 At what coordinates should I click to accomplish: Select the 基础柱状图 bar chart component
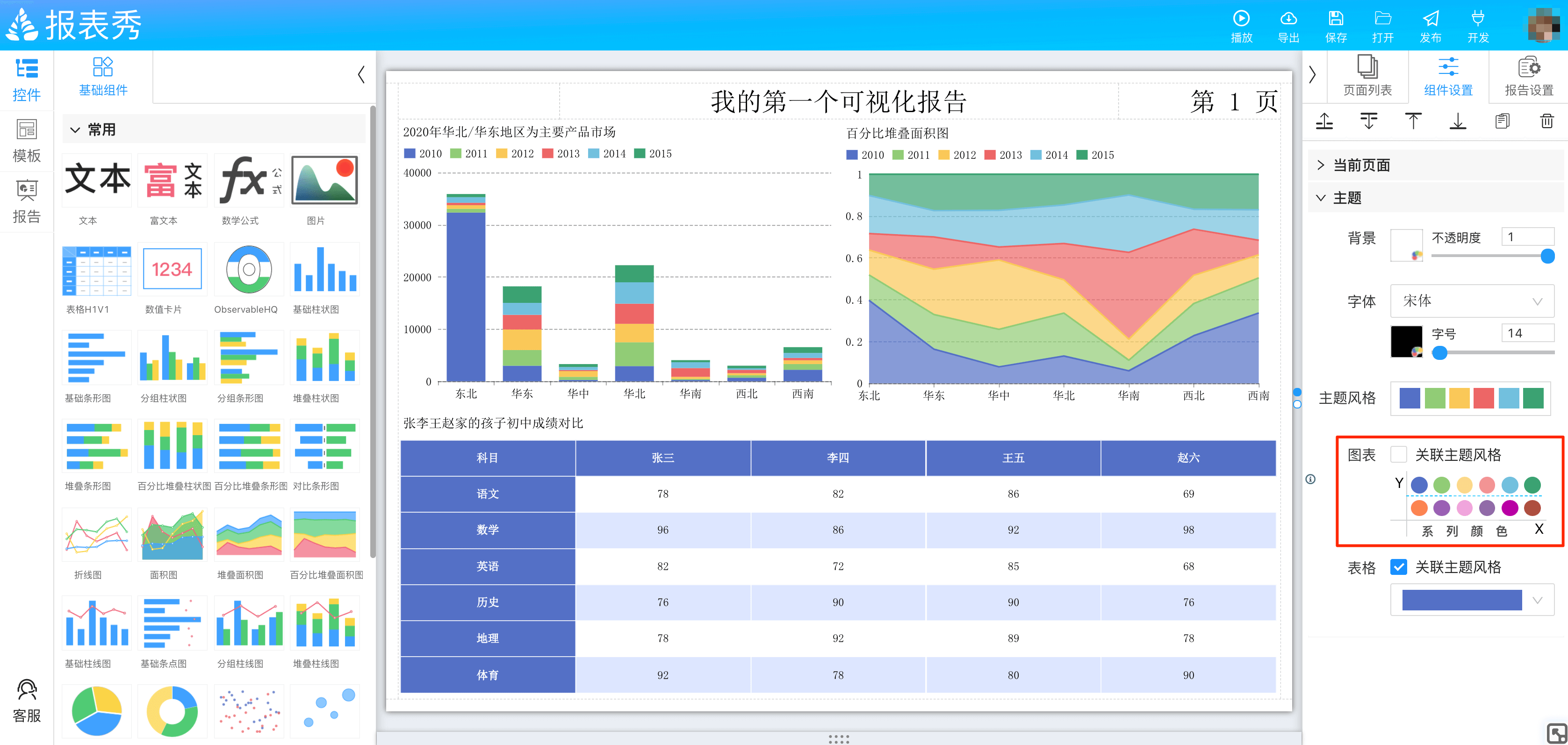pyautogui.click(x=324, y=269)
